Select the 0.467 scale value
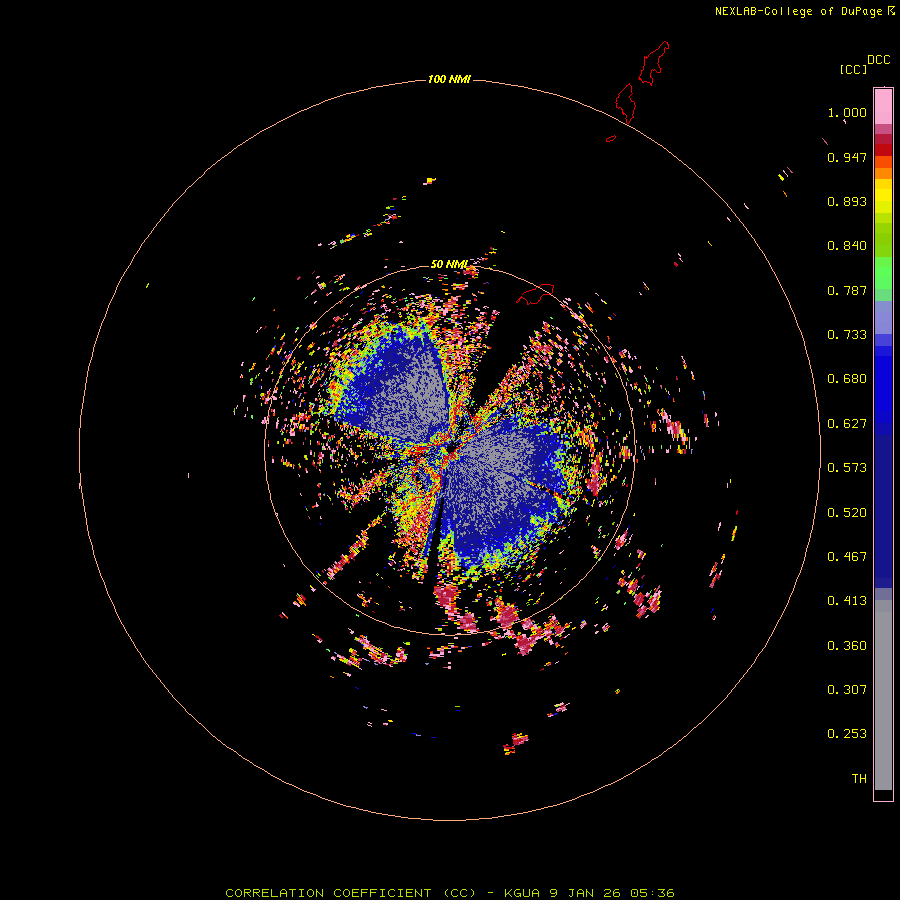 pyautogui.click(x=847, y=557)
